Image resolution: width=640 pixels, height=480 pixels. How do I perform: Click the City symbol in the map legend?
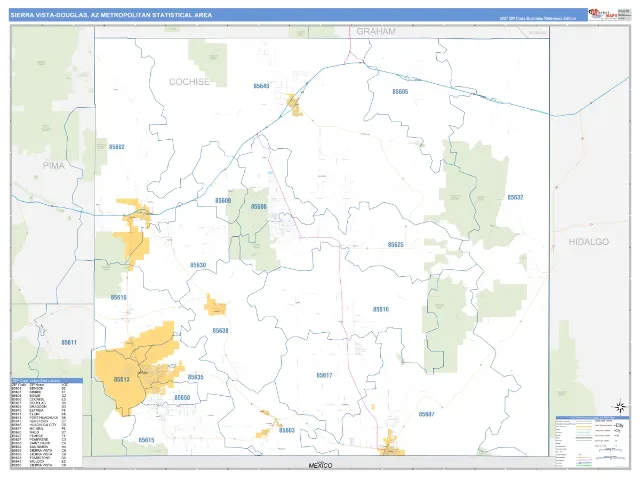point(619,425)
